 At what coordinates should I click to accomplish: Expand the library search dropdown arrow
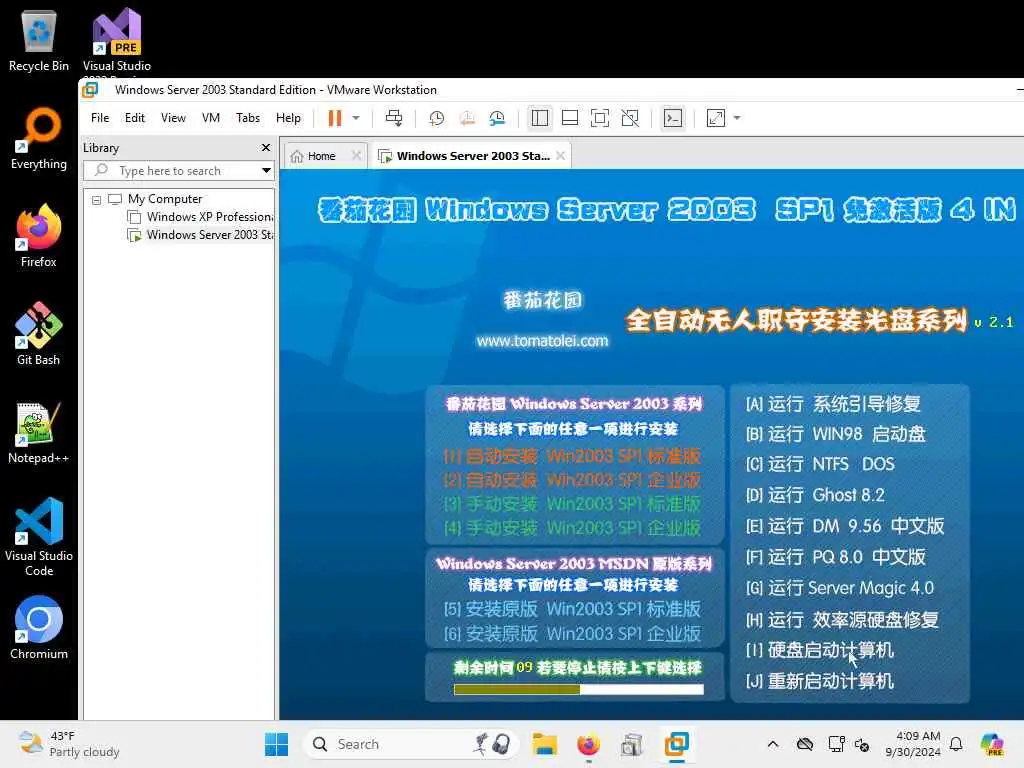(x=266, y=171)
